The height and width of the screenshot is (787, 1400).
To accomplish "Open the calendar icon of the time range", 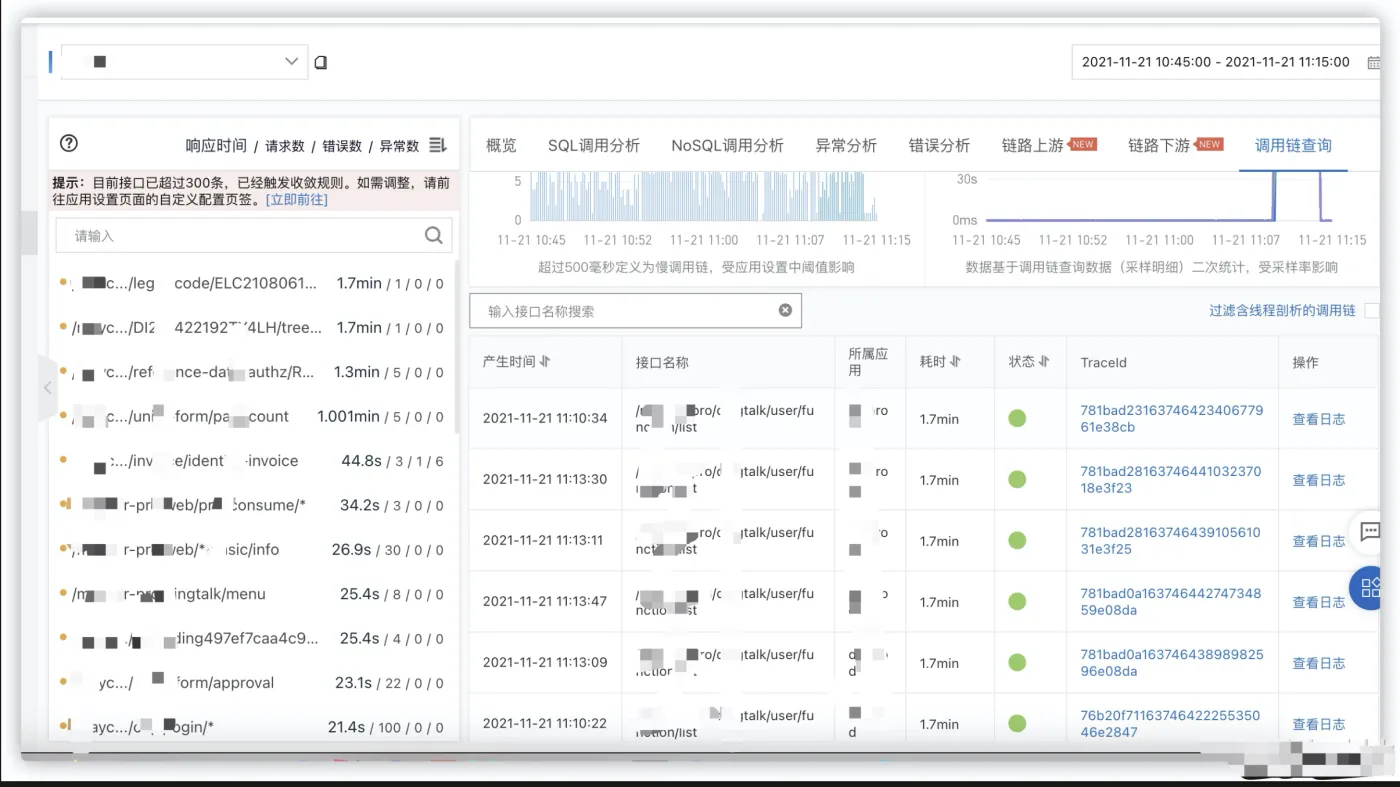I will (x=1373, y=62).
